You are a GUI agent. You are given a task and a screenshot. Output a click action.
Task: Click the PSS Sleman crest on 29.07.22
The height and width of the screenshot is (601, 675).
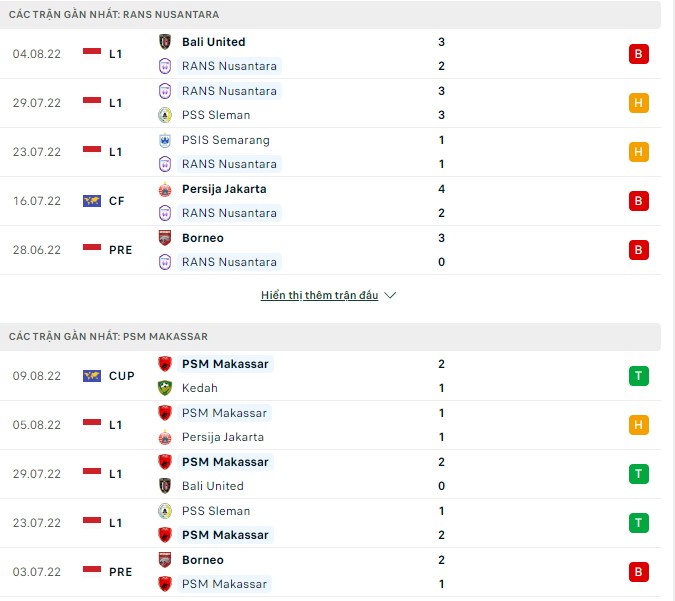tap(165, 115)
